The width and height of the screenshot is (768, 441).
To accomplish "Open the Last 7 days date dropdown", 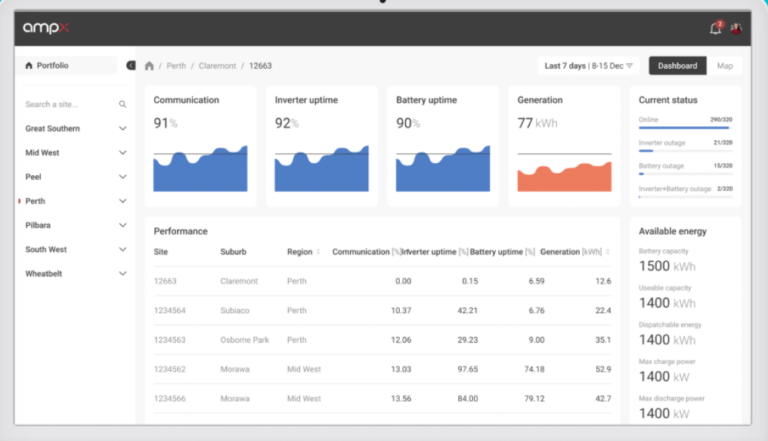I will [589, 66].
